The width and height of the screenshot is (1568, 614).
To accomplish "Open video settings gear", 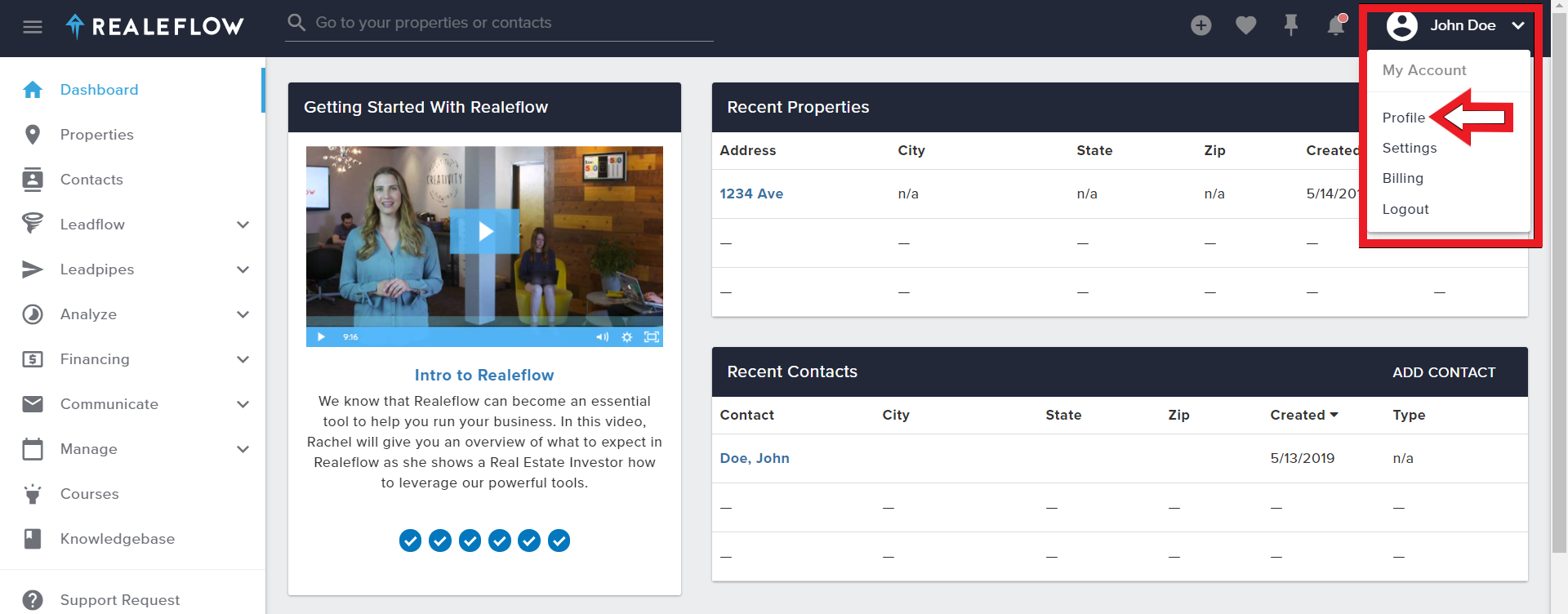I will 626,337.
